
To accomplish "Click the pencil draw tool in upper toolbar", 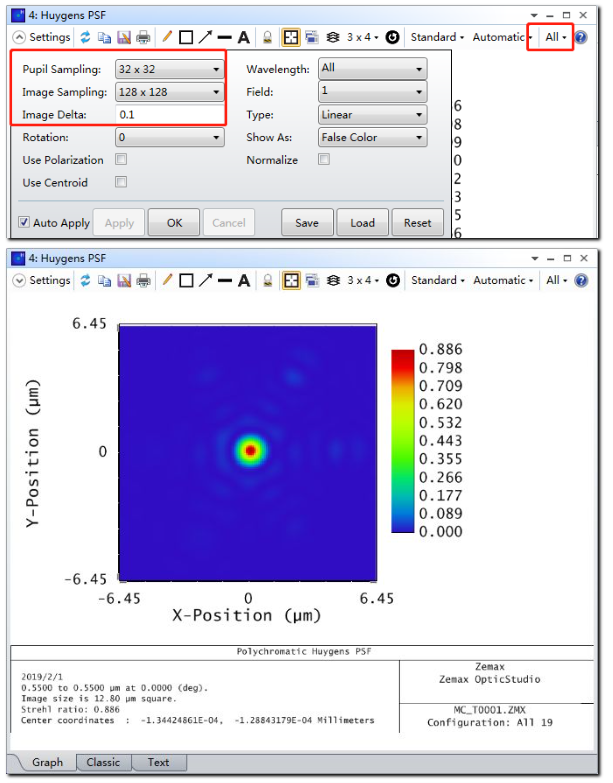I will [167, 37].
